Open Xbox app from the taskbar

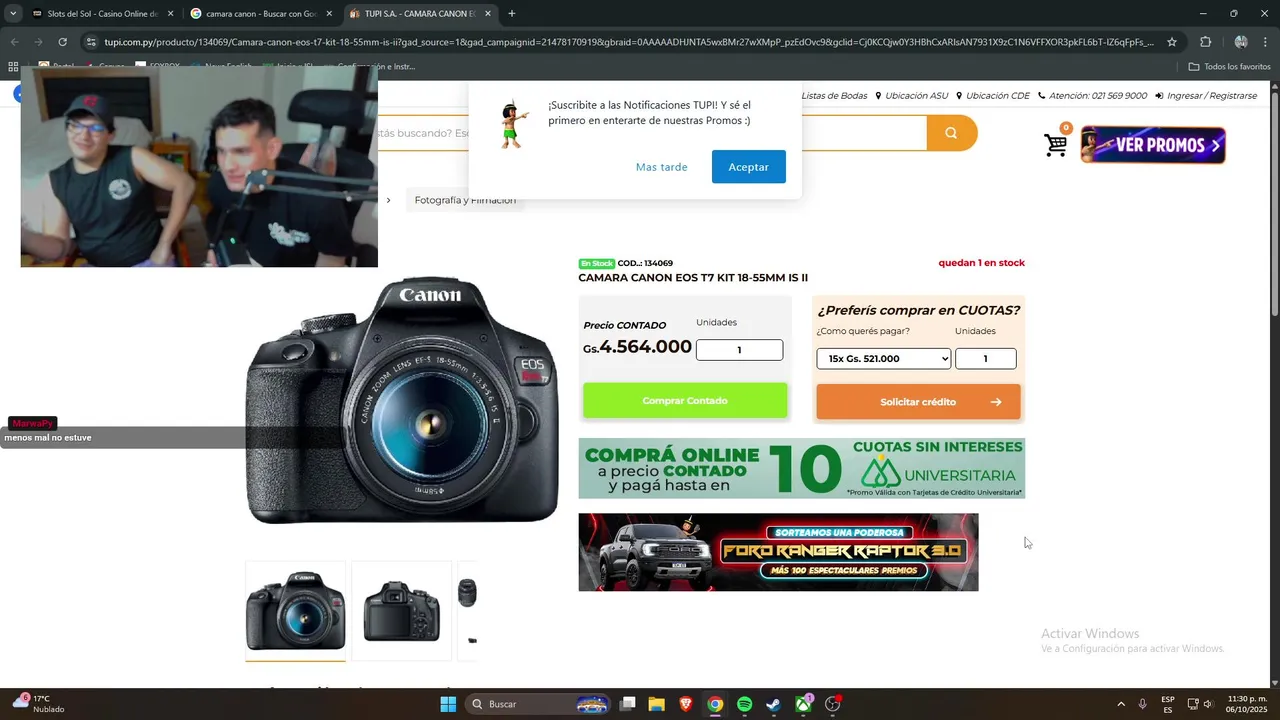point(803,704)
